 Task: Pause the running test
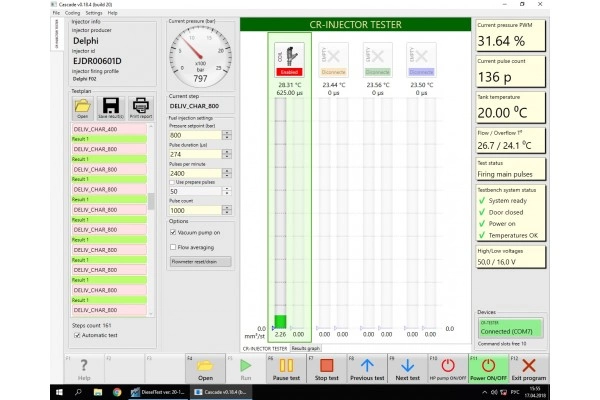coord(286,369)
